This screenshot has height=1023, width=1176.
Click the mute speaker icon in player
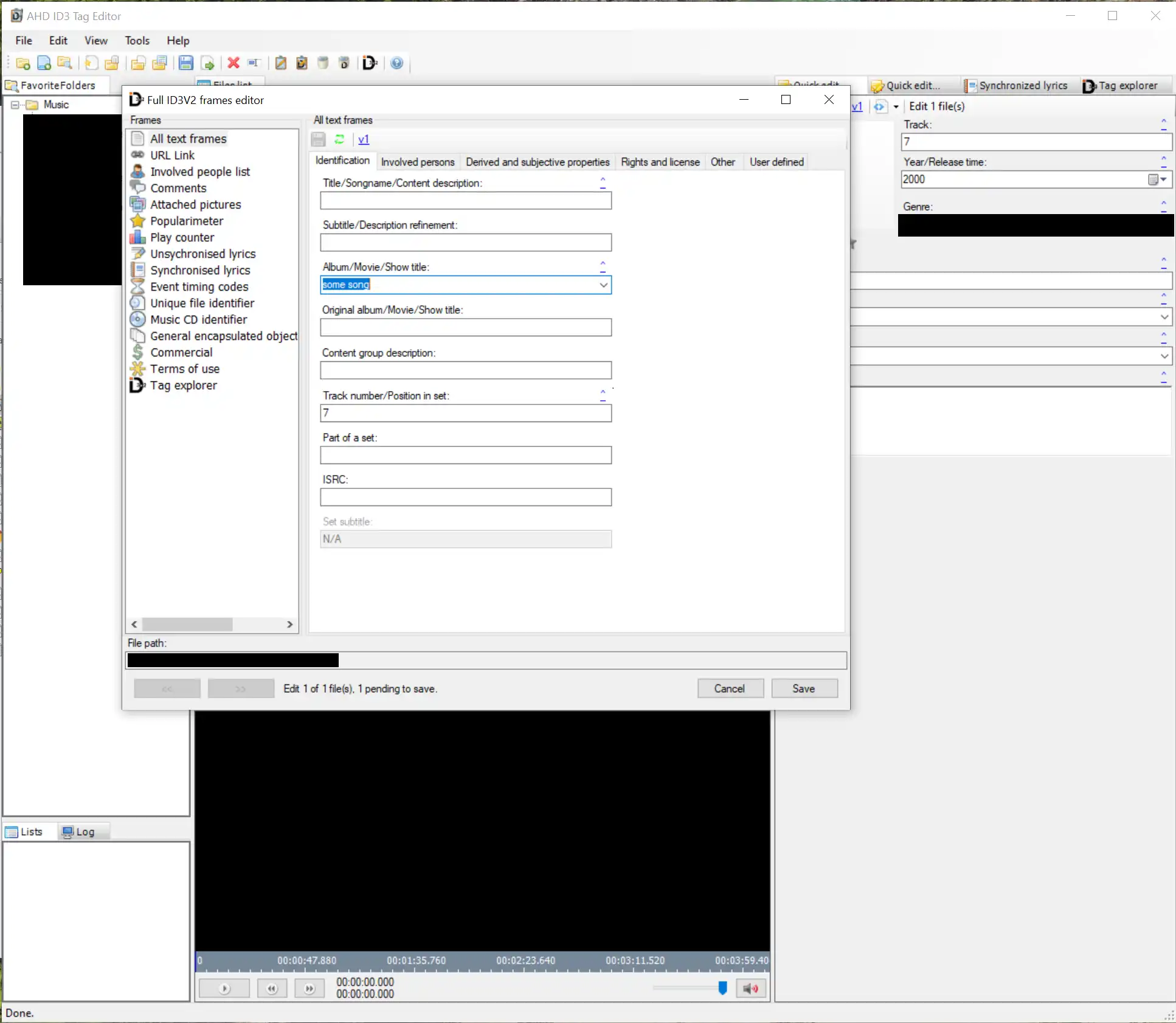(750, 988)
